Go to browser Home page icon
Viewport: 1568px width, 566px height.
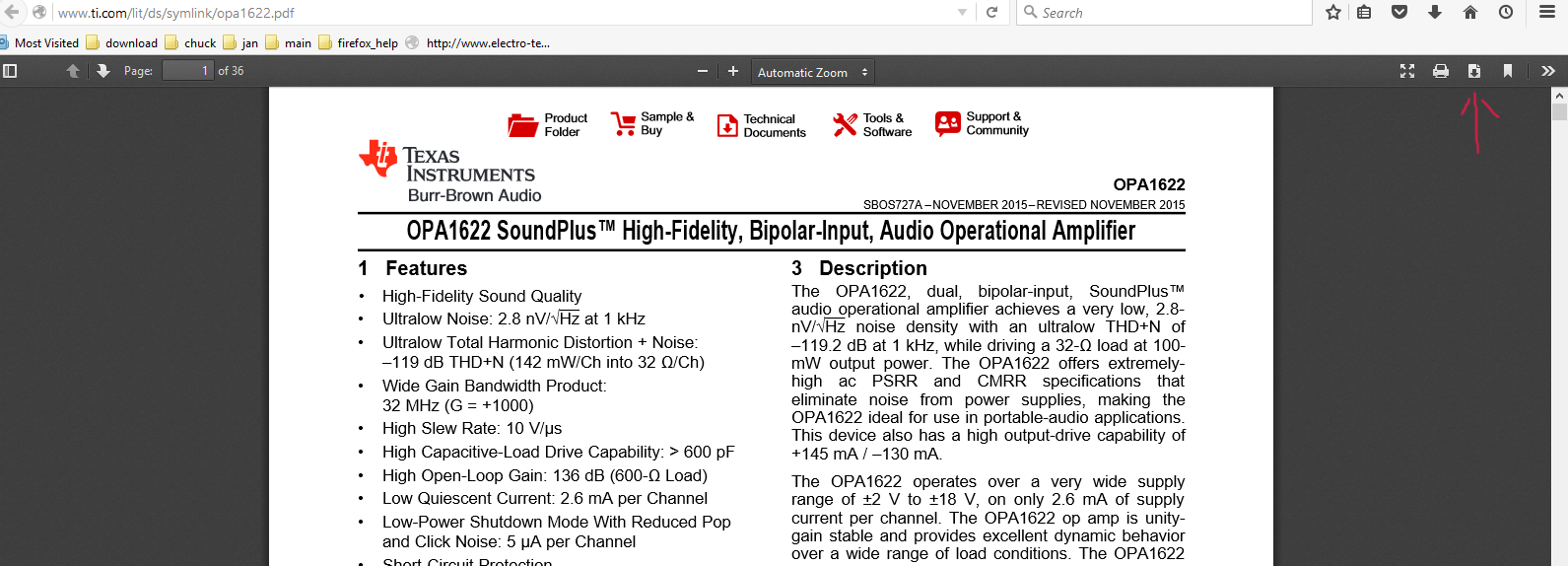pos(1470,13)
